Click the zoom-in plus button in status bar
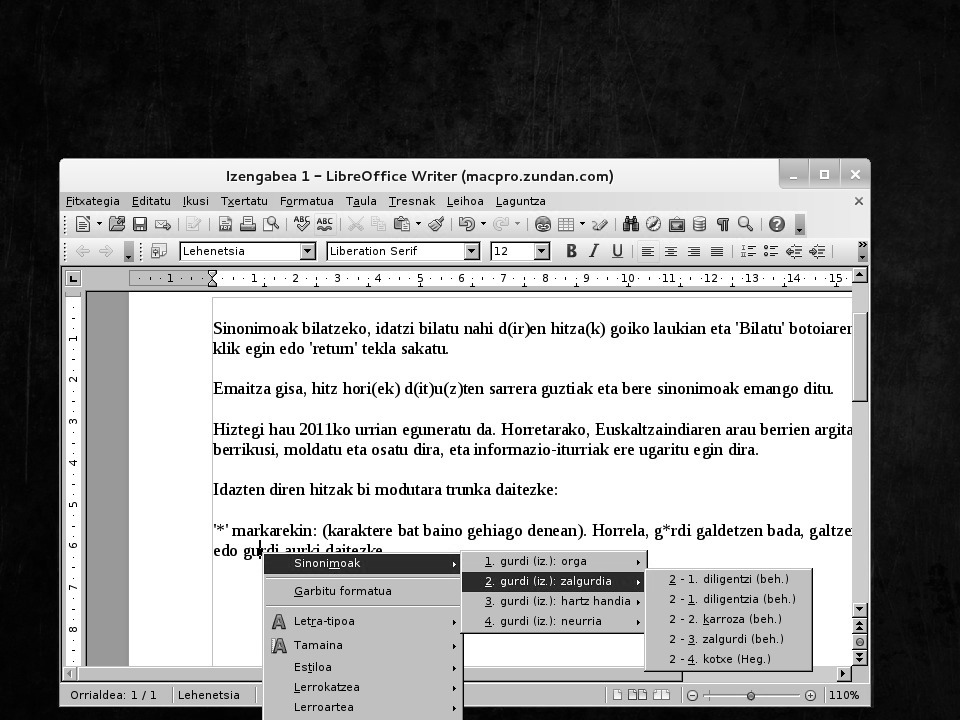This screenshot has height=720, width=960. (810, 695)
